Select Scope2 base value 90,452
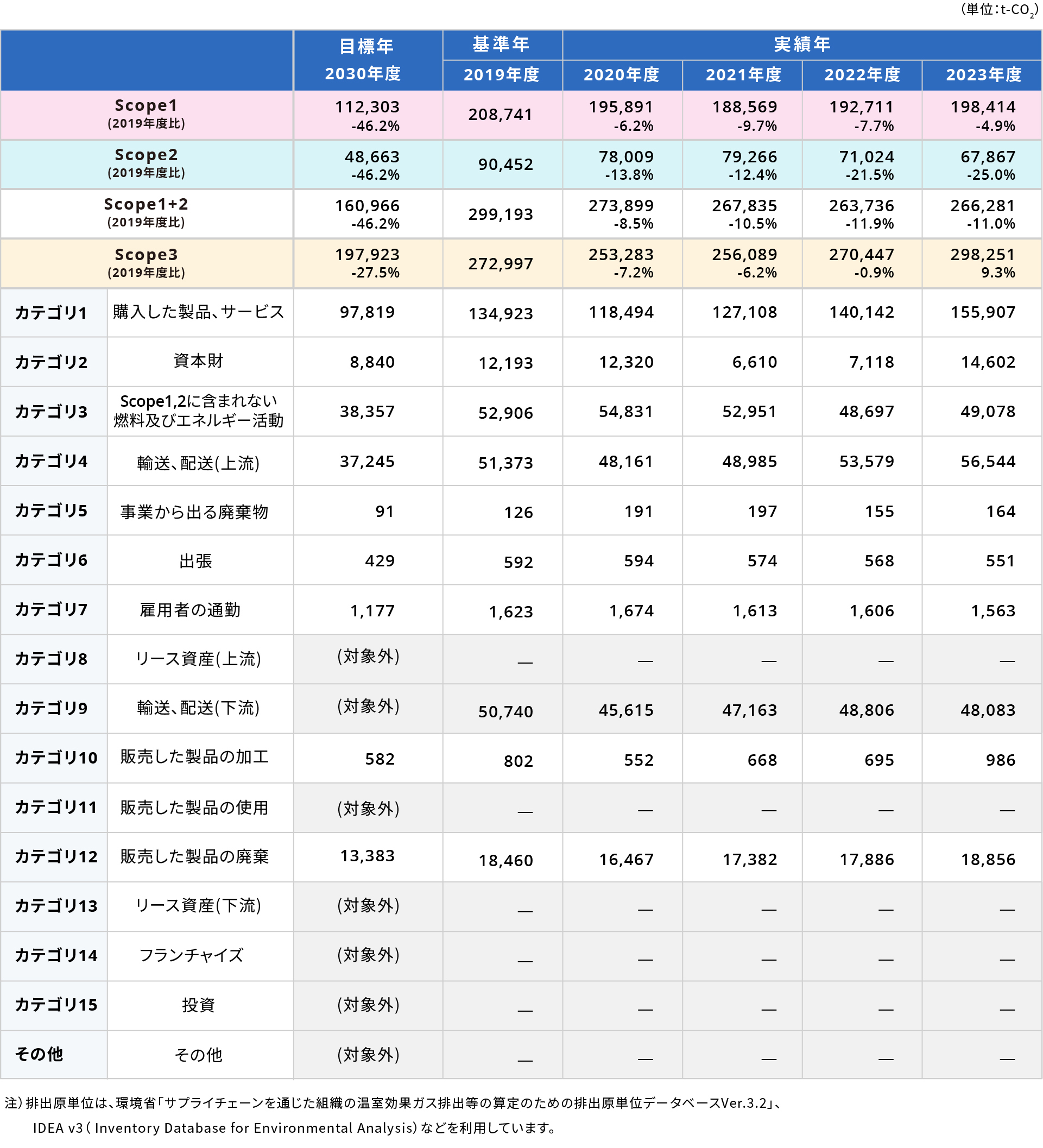This screenshot has width=1043, height=1148. coord(505,165)
